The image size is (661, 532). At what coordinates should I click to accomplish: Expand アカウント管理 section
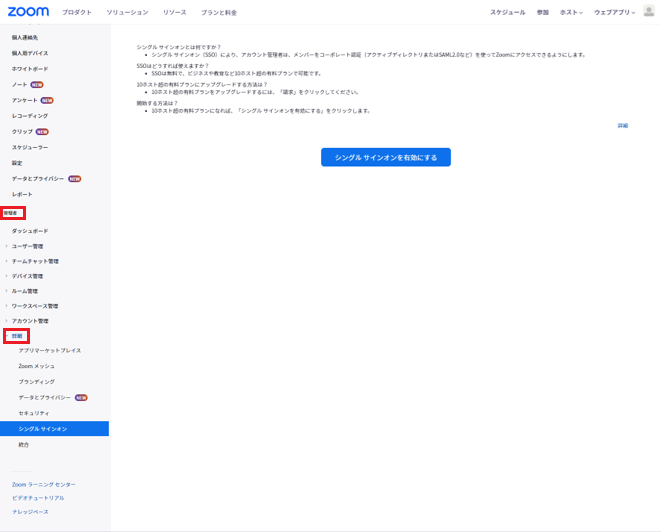click(29, 321)
